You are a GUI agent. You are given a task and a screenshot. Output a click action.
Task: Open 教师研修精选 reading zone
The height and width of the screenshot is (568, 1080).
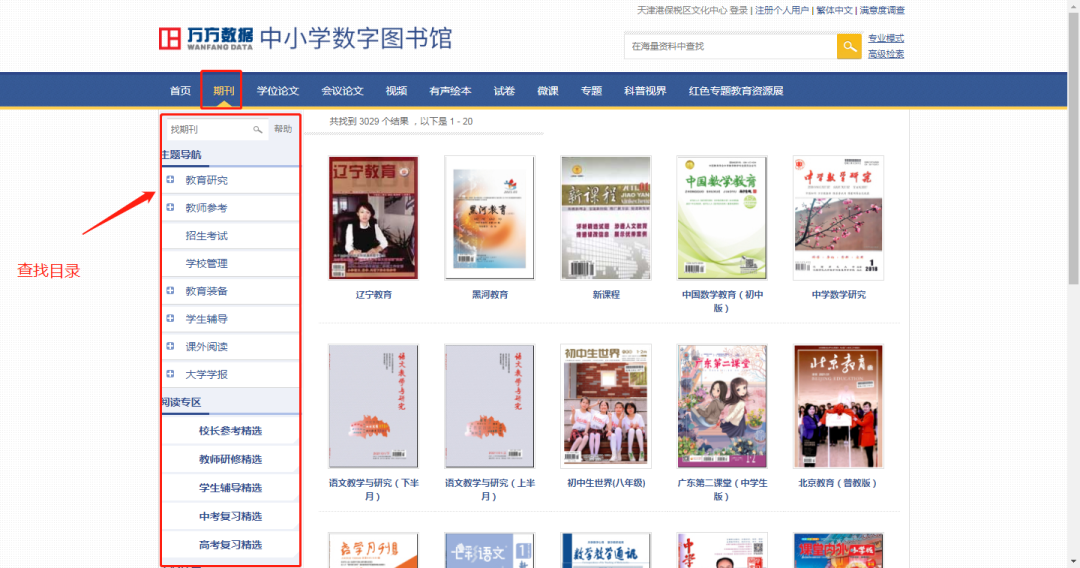[x=230, y=459]
